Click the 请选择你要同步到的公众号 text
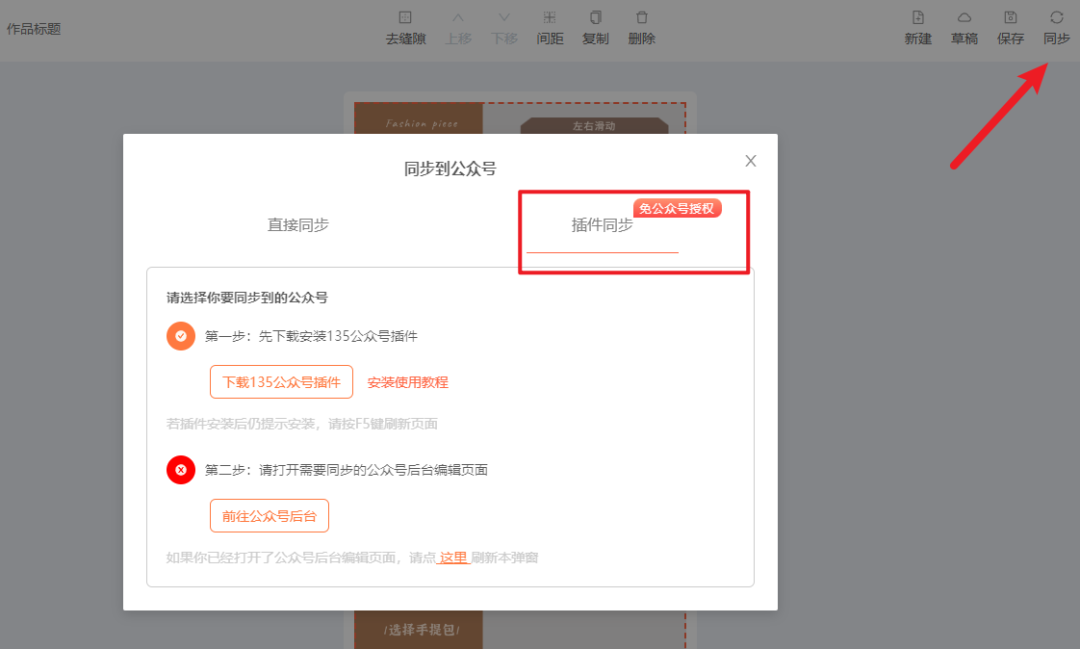The width and height of the screenshot is (1080, 649). click(247, 298)
